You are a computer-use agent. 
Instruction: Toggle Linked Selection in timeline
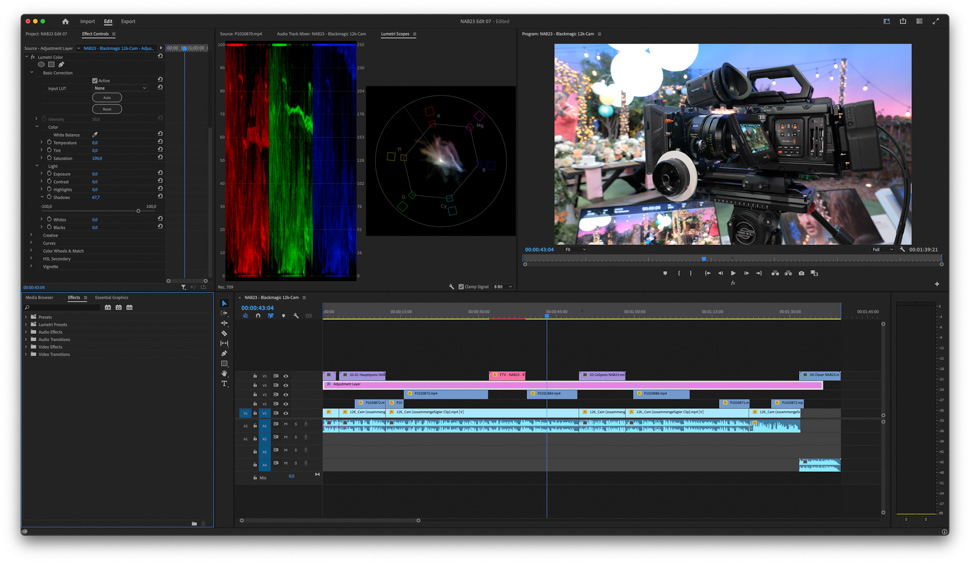270,316
